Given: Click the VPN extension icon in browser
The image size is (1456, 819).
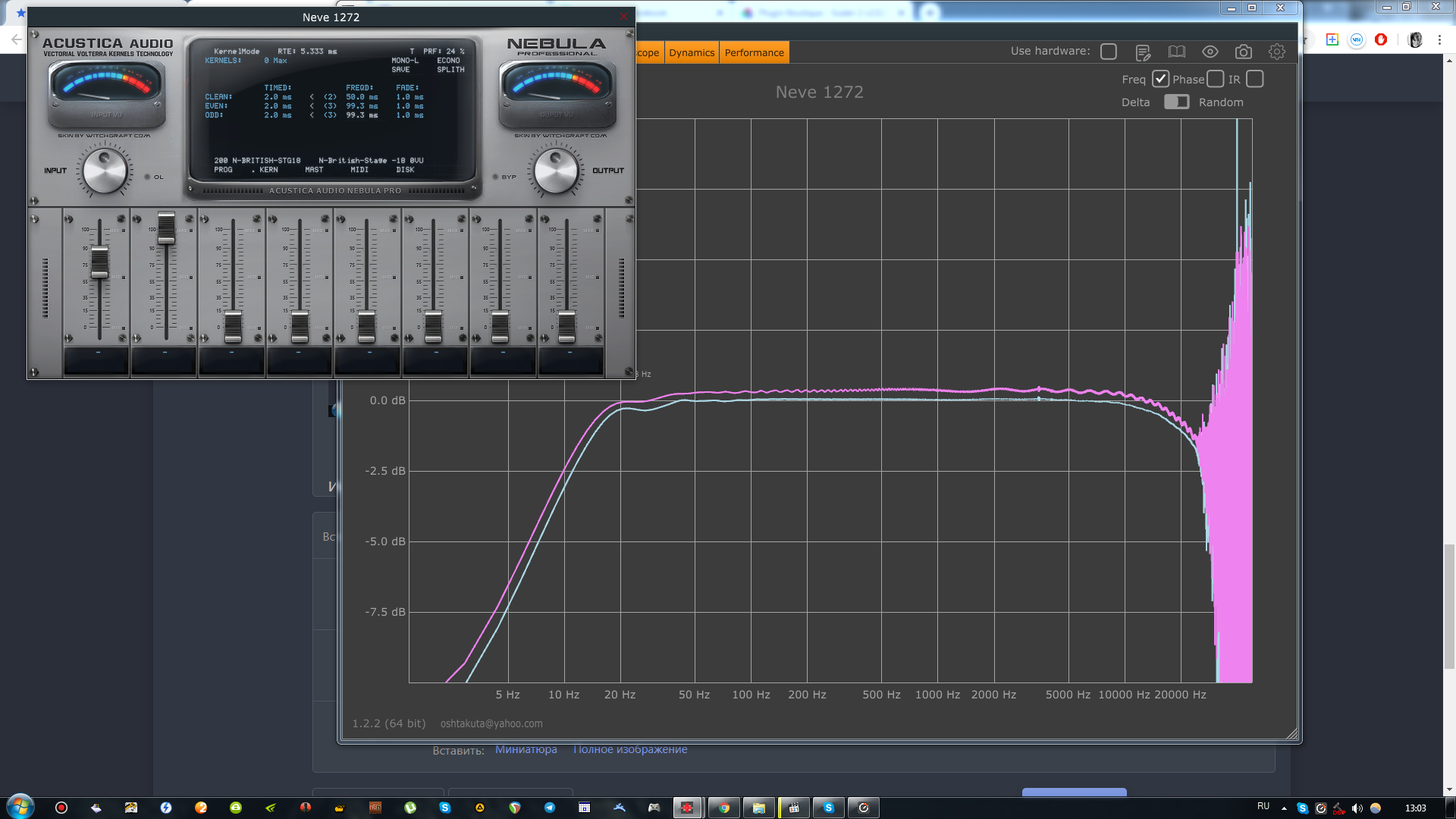Looking at the screenshot, I should coord(1357,39).
